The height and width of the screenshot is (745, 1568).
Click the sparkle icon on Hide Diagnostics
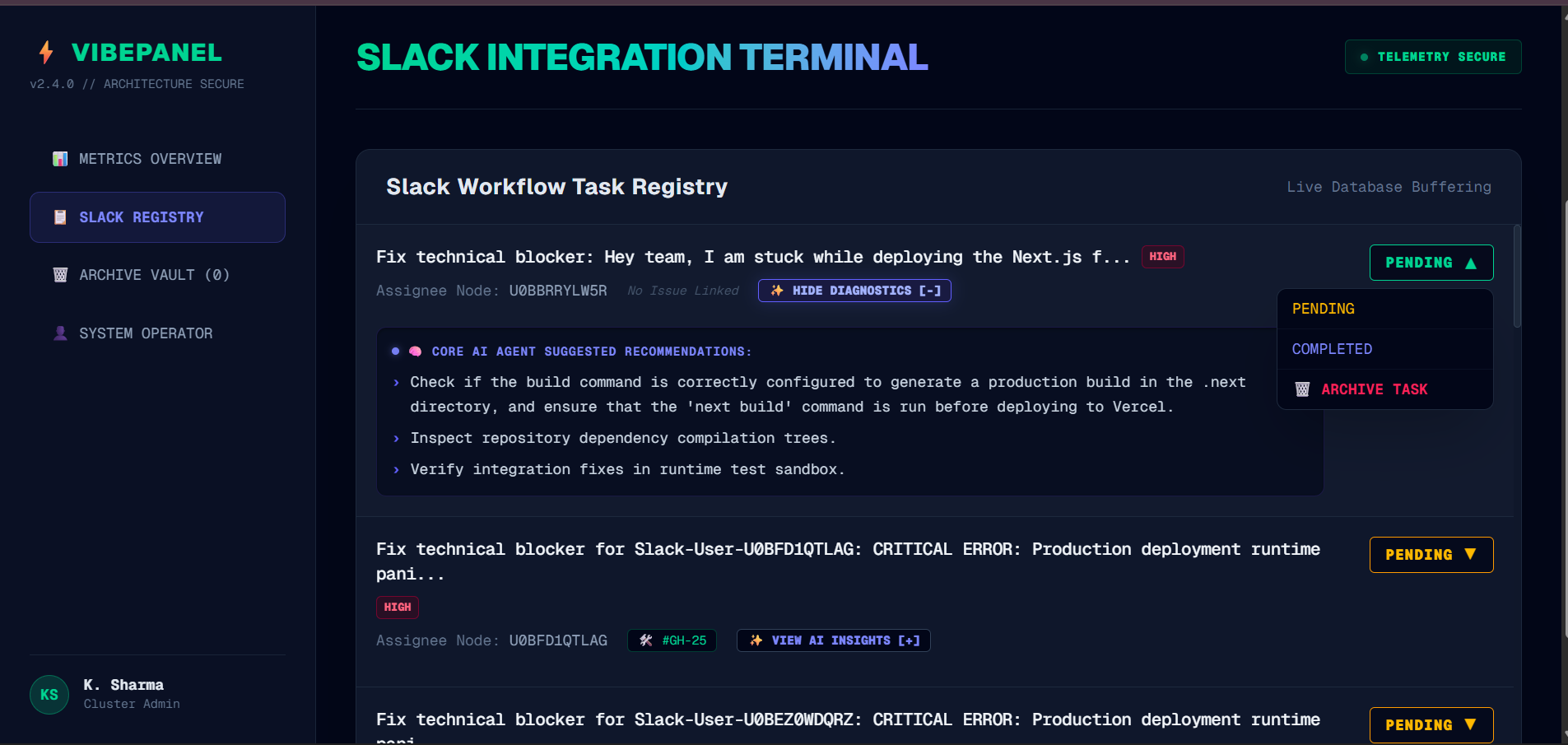pos(777,291)
